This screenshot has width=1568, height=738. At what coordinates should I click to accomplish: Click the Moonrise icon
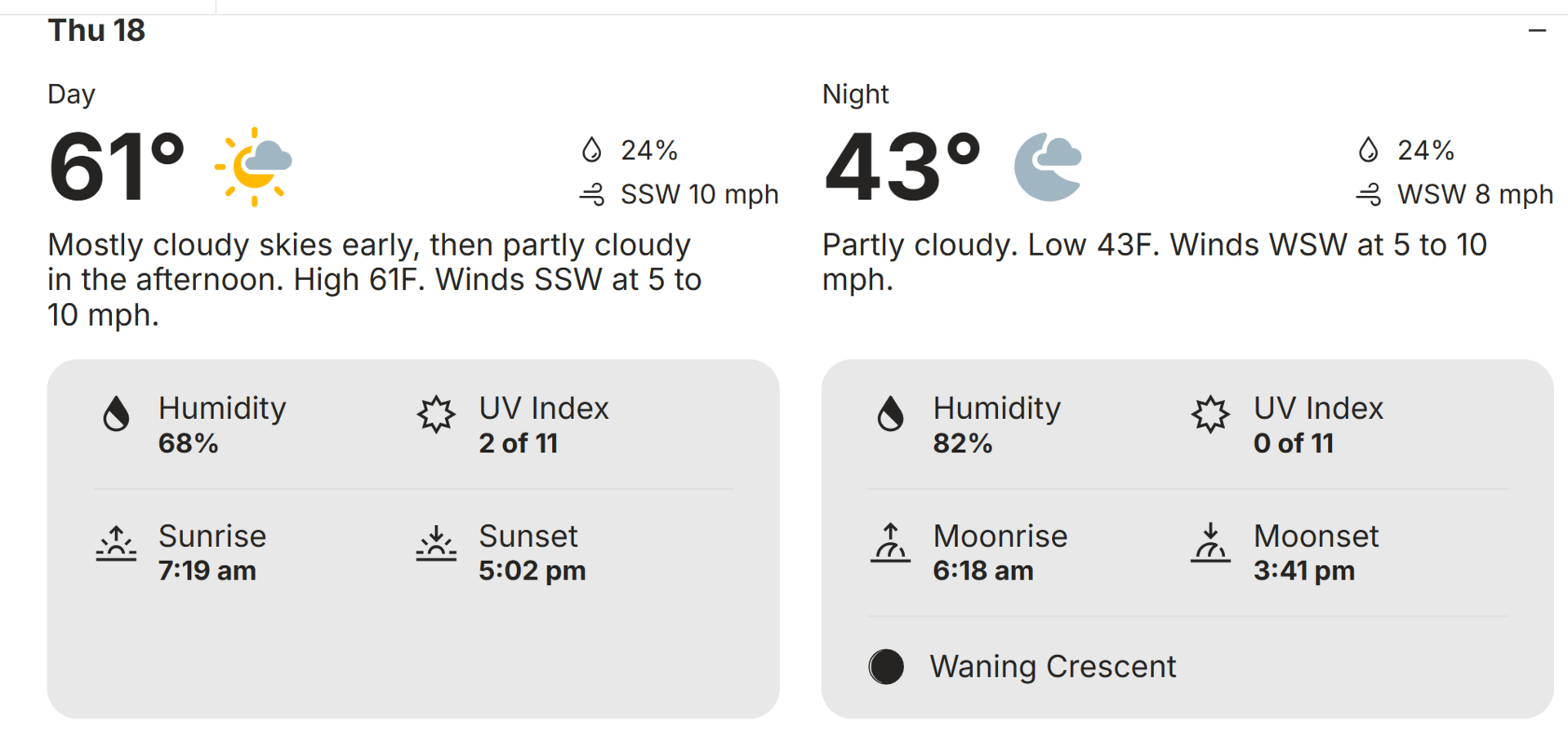click(x=890, y=543)
